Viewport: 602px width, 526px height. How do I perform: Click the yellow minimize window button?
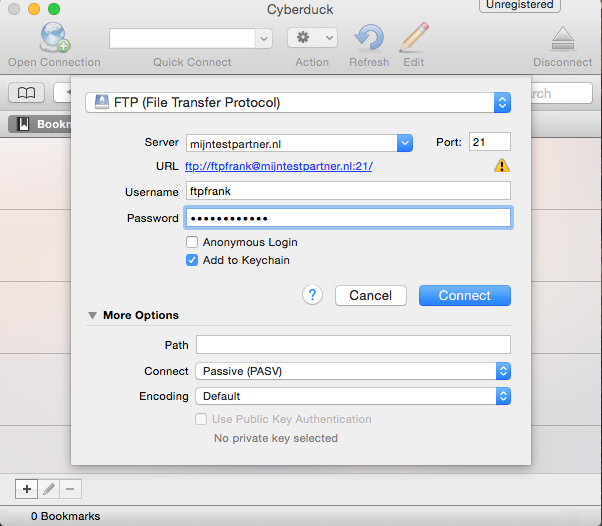coord(34,9)
